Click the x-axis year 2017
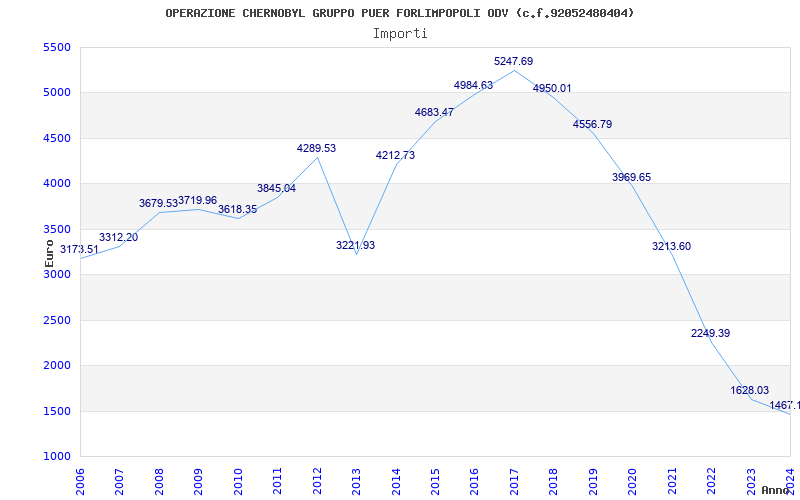 (x=514, y=482)
